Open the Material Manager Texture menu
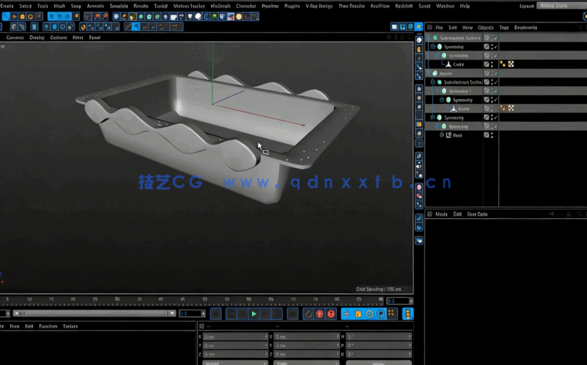 click(70, 326)
